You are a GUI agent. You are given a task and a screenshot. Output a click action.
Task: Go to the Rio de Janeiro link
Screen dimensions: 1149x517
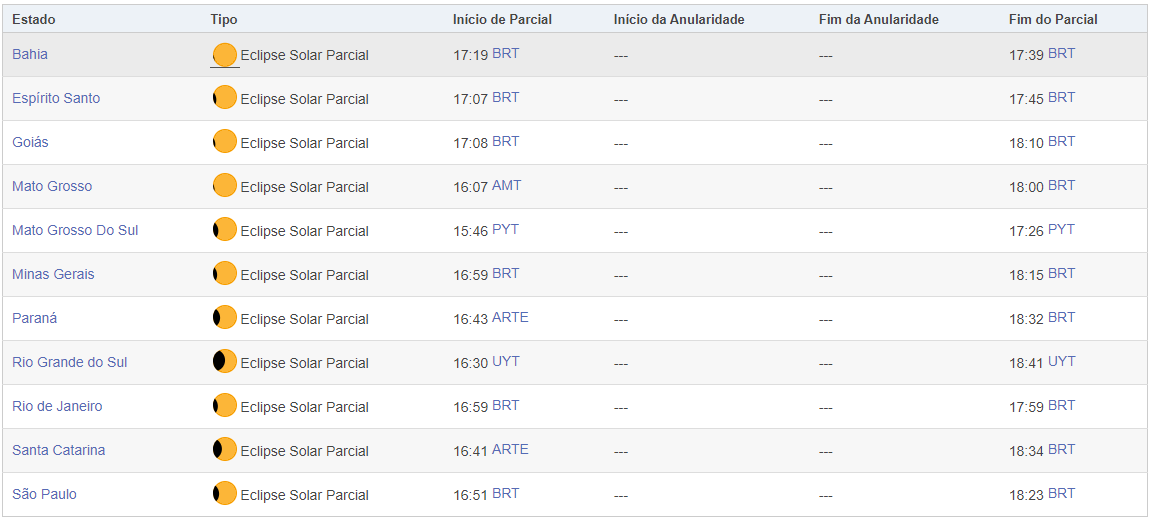(57, 406)
